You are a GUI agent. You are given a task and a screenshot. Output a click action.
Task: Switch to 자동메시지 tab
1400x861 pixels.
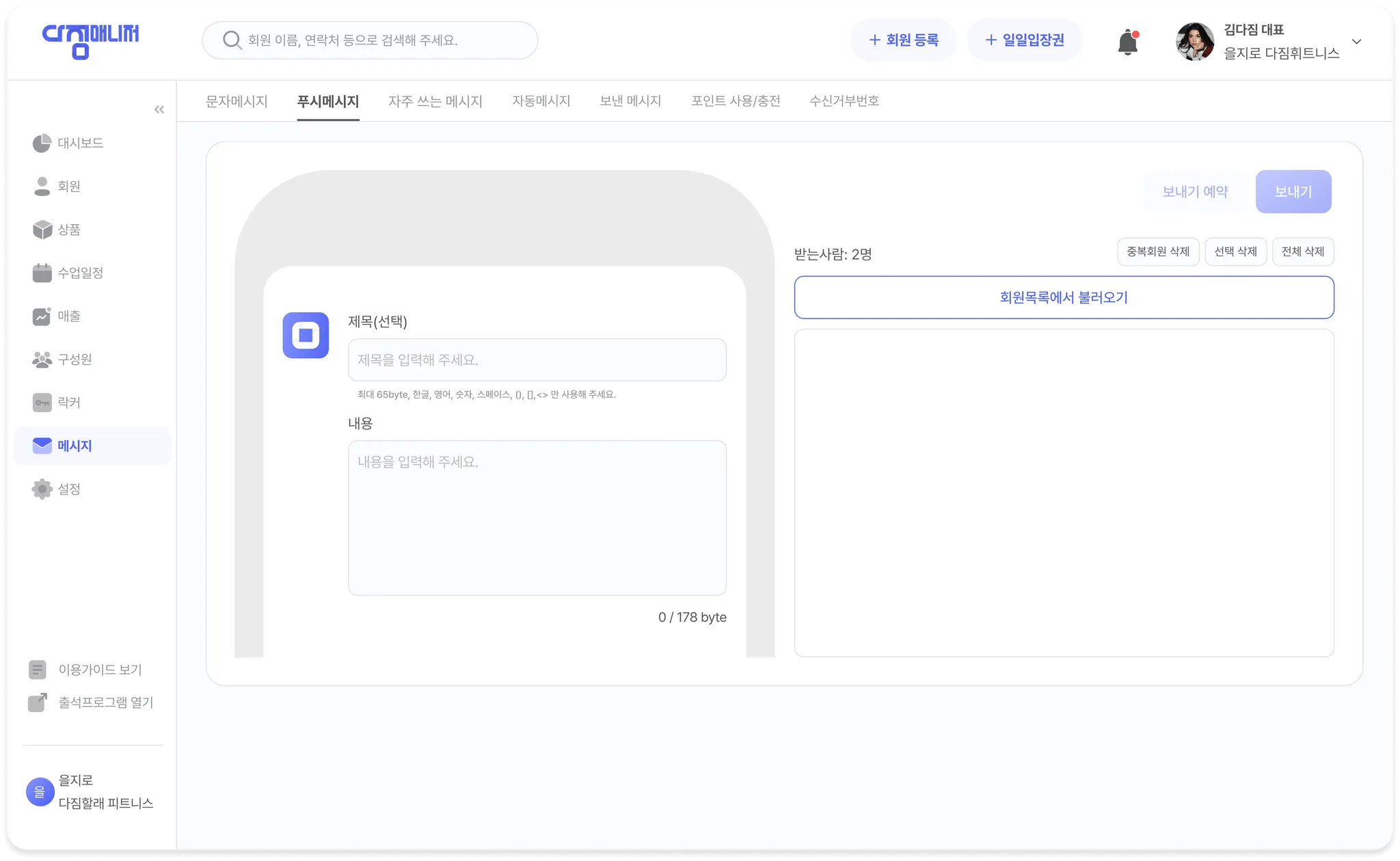pyautogui.click(x=541, y=101)
